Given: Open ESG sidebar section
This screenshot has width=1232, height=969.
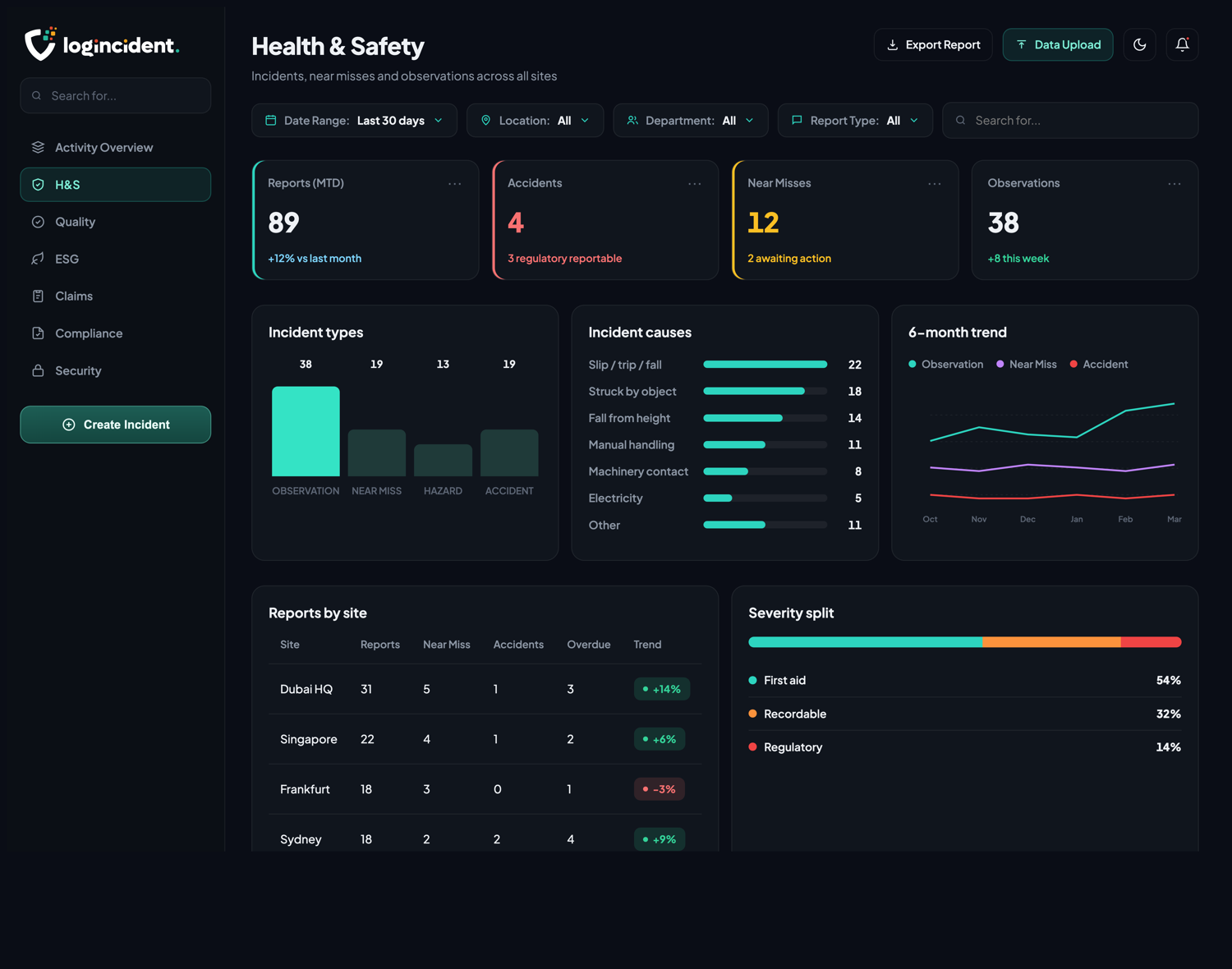Looking at the screenshot, I should 116,259.
